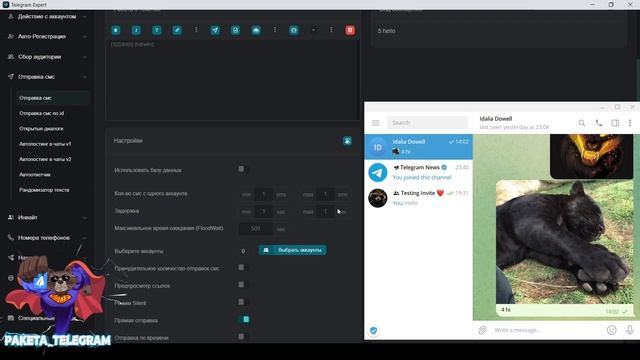Open the black panther photo in chat
640x360 pixels.
(564, 242)
